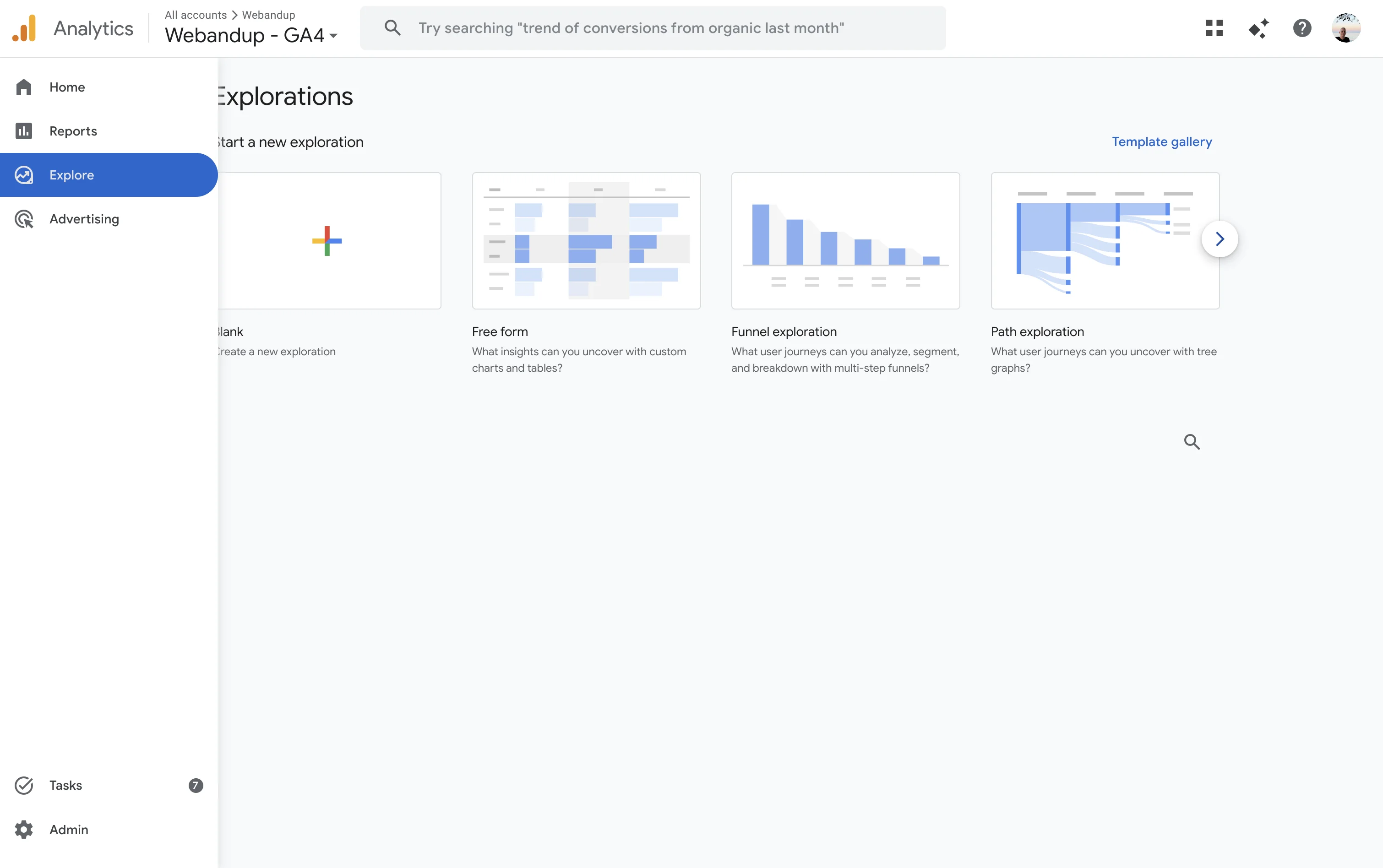Open the Template gallery link

point(1162,142)
